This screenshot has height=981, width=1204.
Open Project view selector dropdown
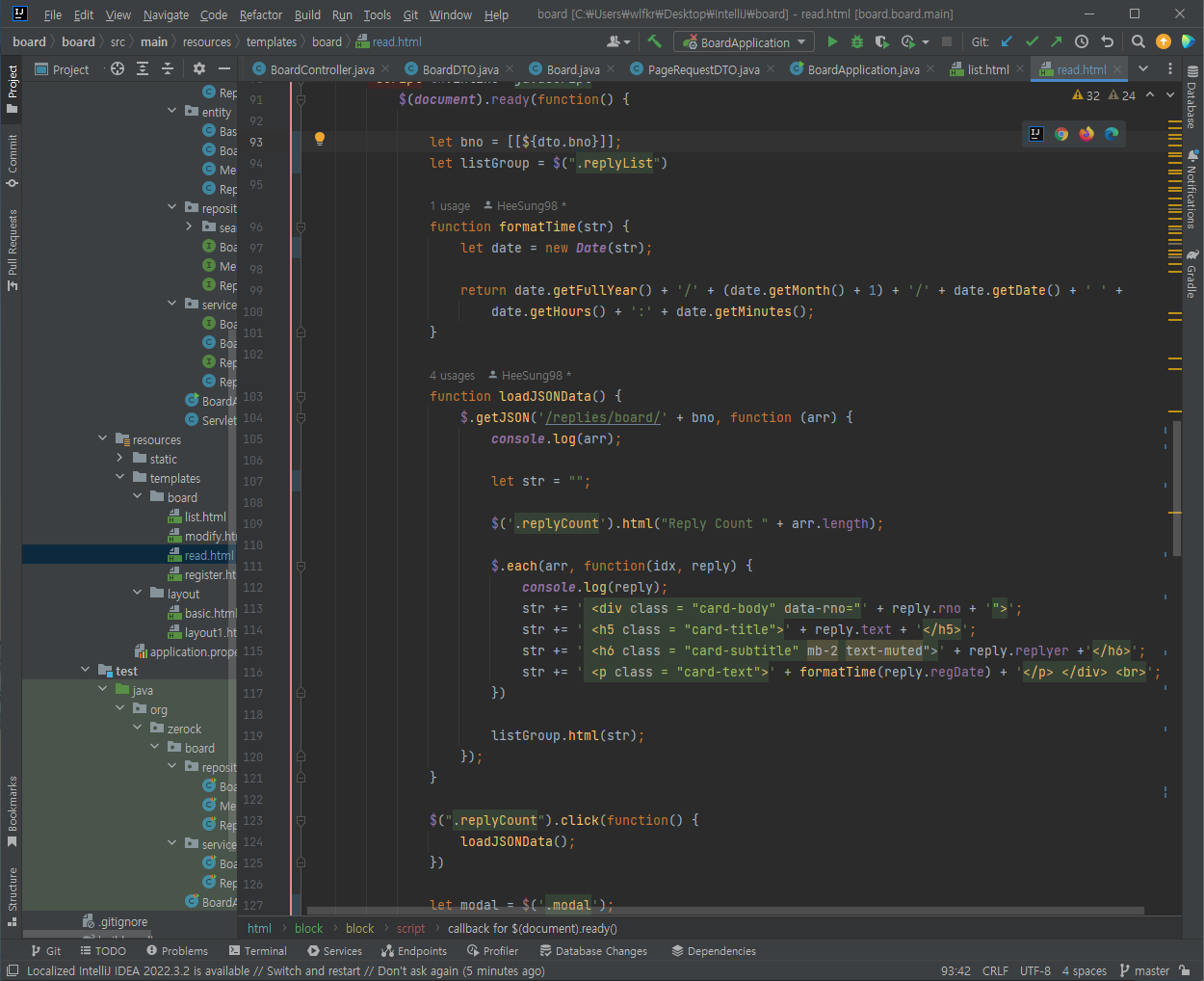[63, 68]
